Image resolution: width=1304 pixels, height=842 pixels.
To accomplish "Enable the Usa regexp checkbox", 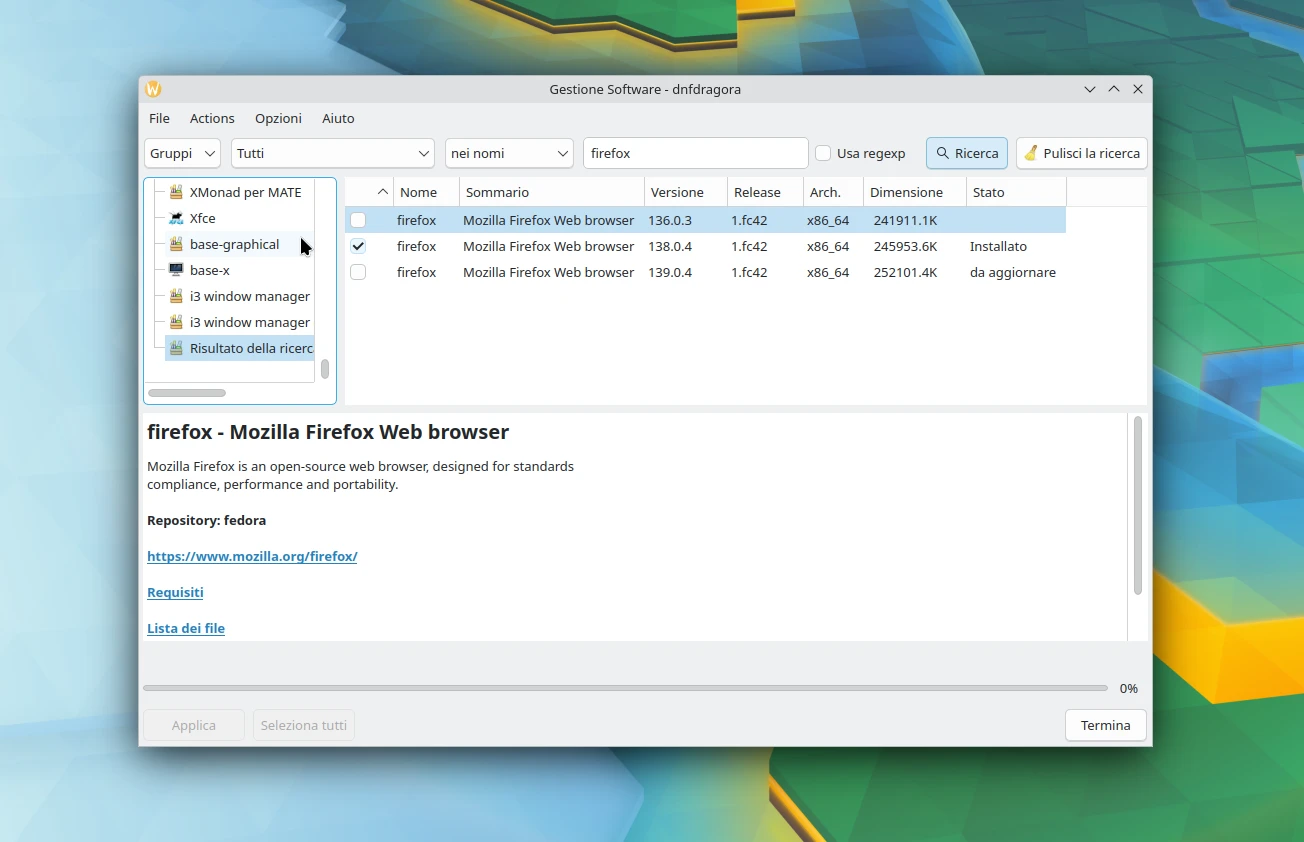I will tap(823, 153).
